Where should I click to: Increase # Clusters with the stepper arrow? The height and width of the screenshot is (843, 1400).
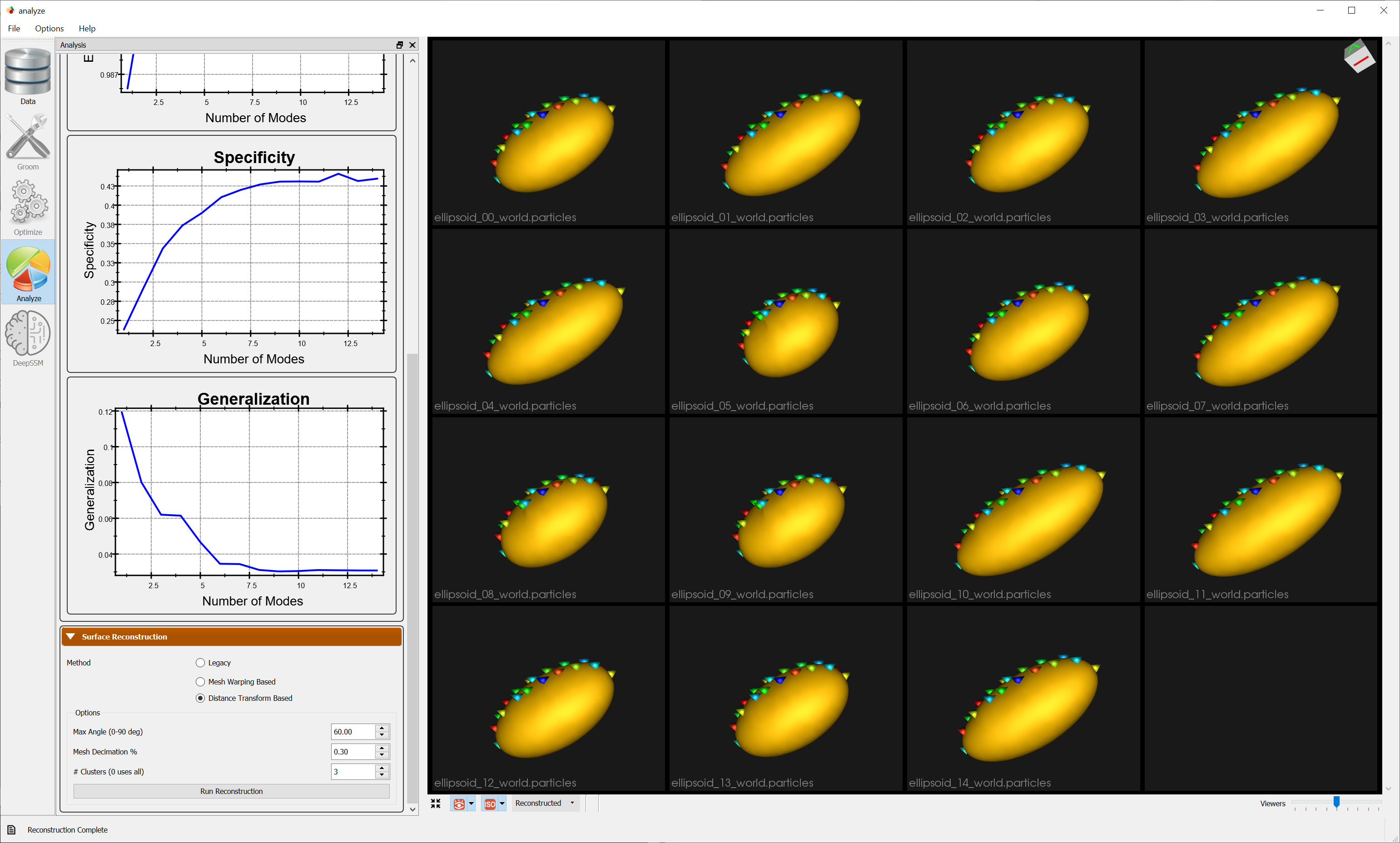pyautogui.click(x=382, y=768)
